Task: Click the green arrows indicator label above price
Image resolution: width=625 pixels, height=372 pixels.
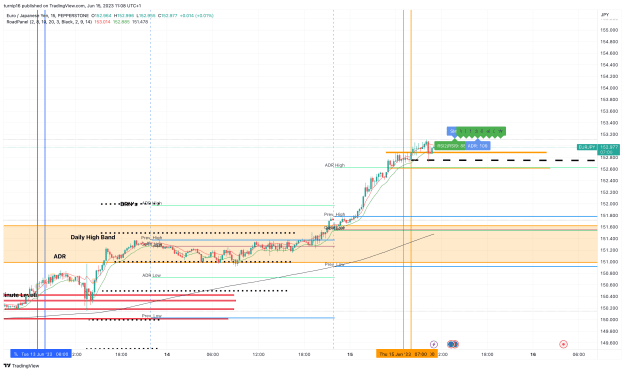Action: 481,131
